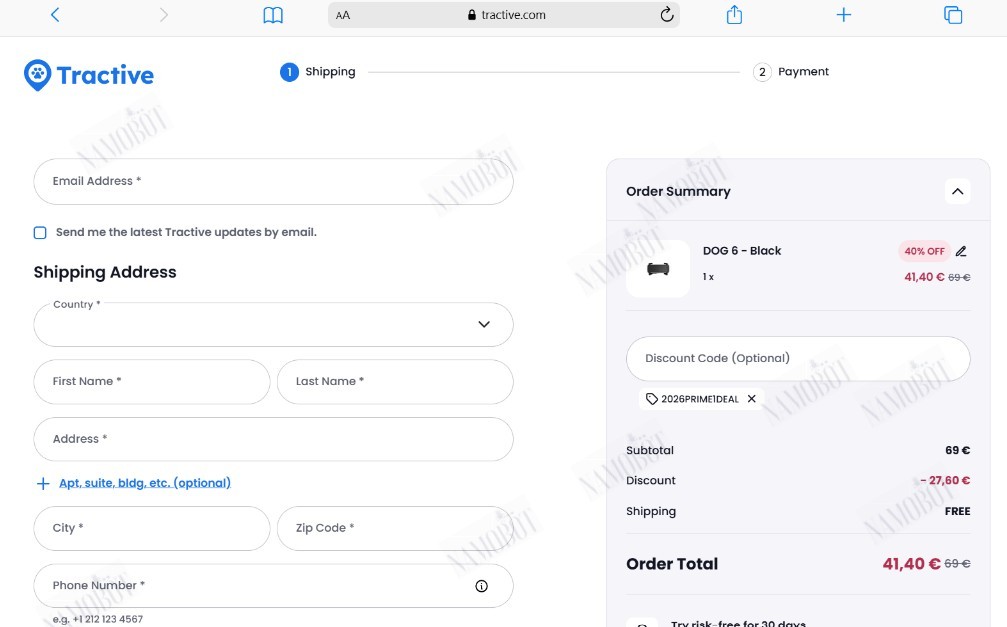Focus the First Name field
This screenshot has width=1007, height=627.
pos(152,382)
